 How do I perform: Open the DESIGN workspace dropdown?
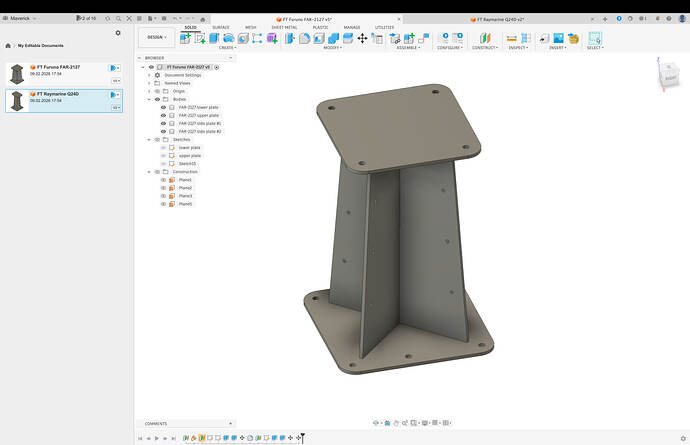[x=157, y=37]
